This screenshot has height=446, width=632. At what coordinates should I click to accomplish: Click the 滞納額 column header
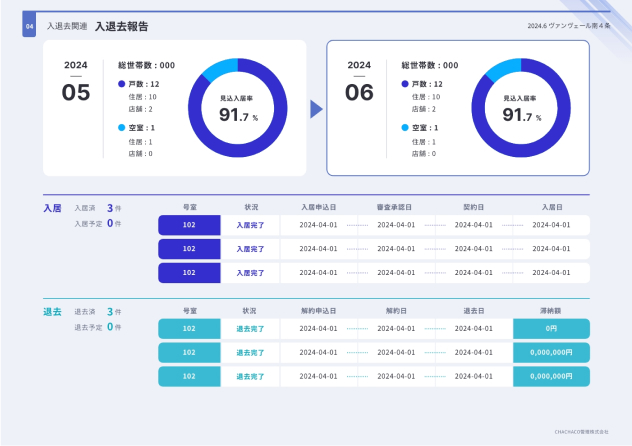(551, 311)
